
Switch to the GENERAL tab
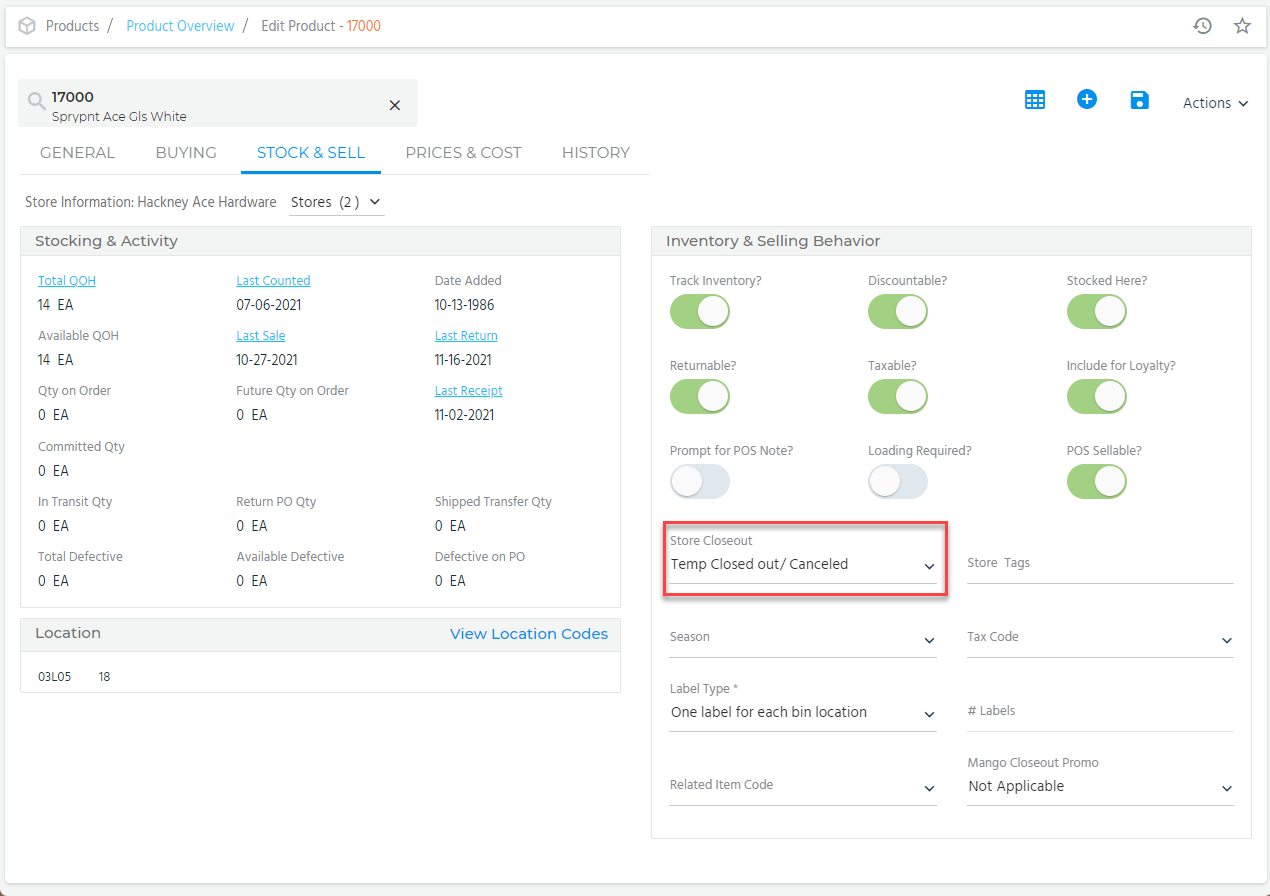[x=77, y=153]
